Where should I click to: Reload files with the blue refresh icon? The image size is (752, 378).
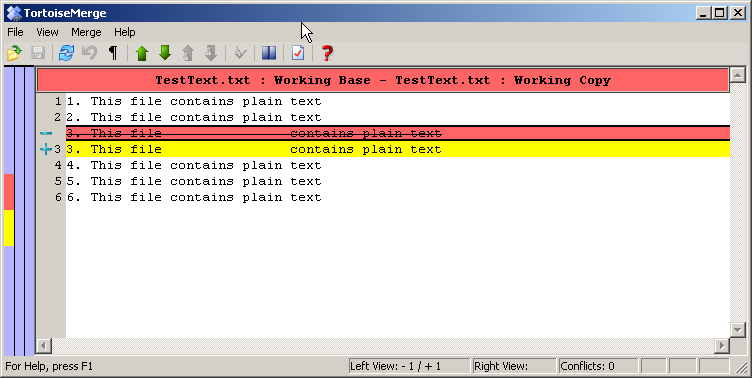click(66, 53)
